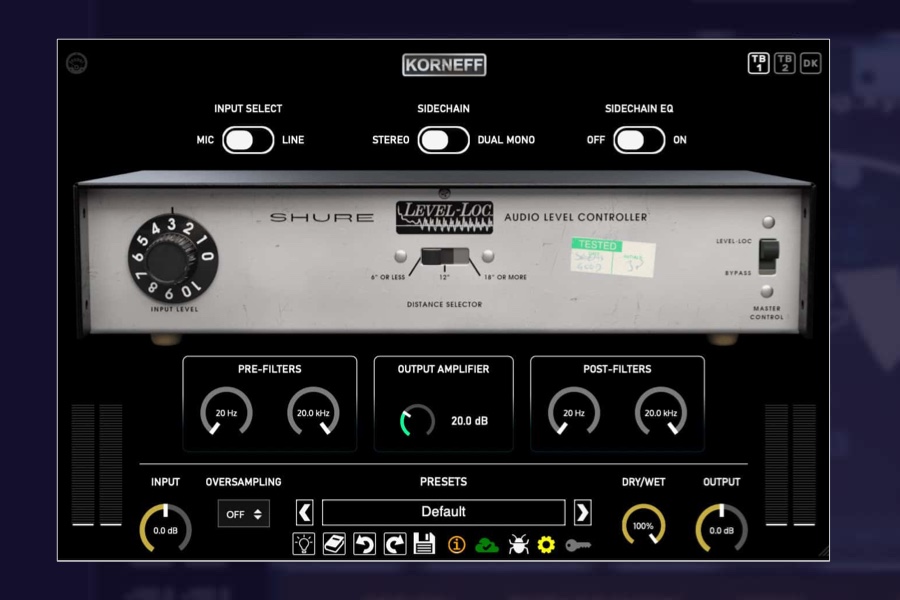
Task: Click the KORNEFF logo
Action: click(444, 64)
